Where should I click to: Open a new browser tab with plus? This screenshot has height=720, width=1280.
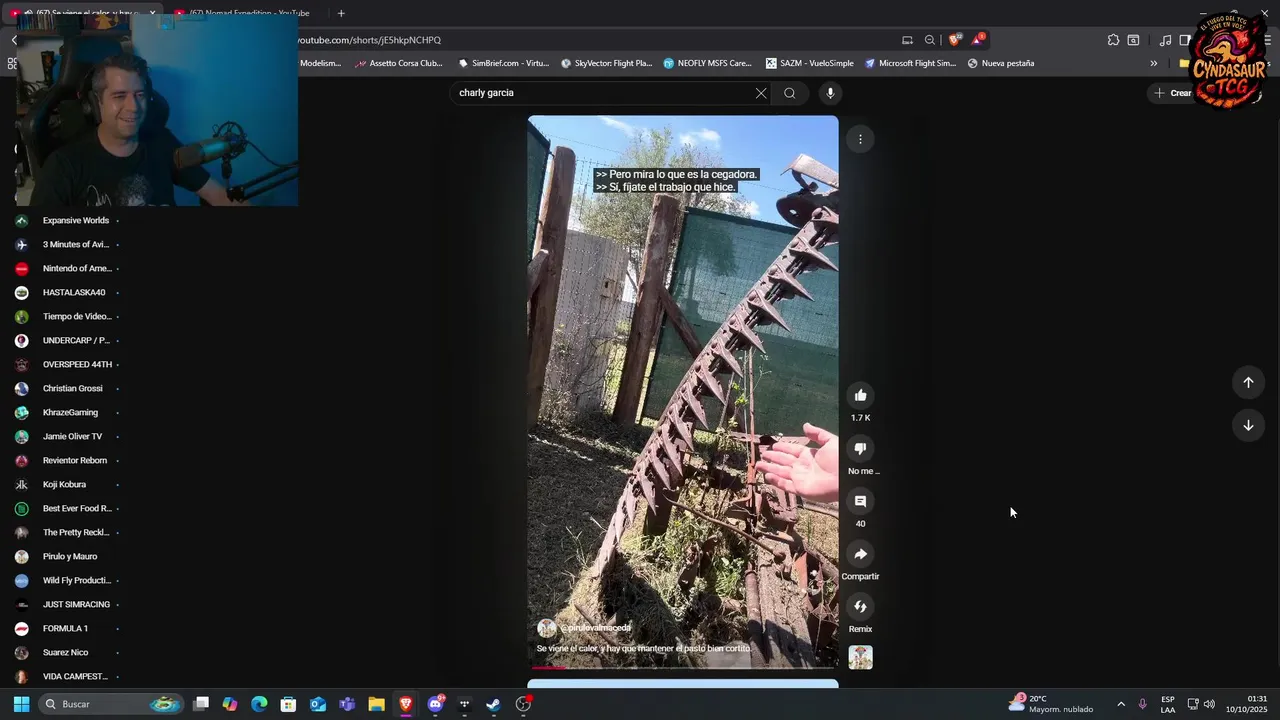click(341, 13)
